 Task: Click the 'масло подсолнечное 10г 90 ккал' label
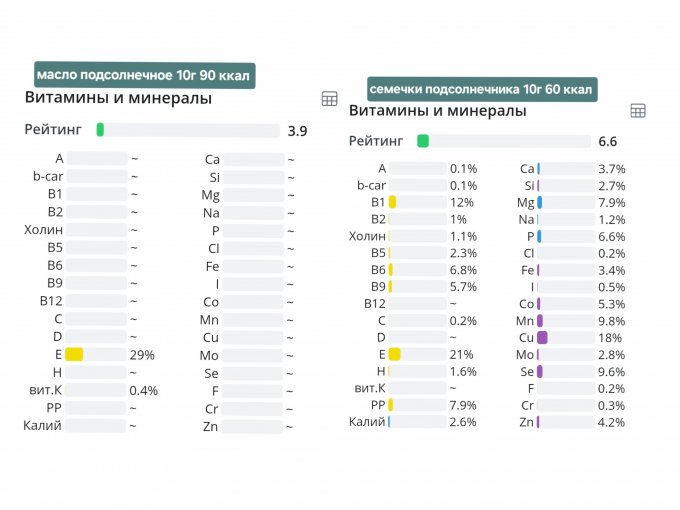[x=144, y=76]
